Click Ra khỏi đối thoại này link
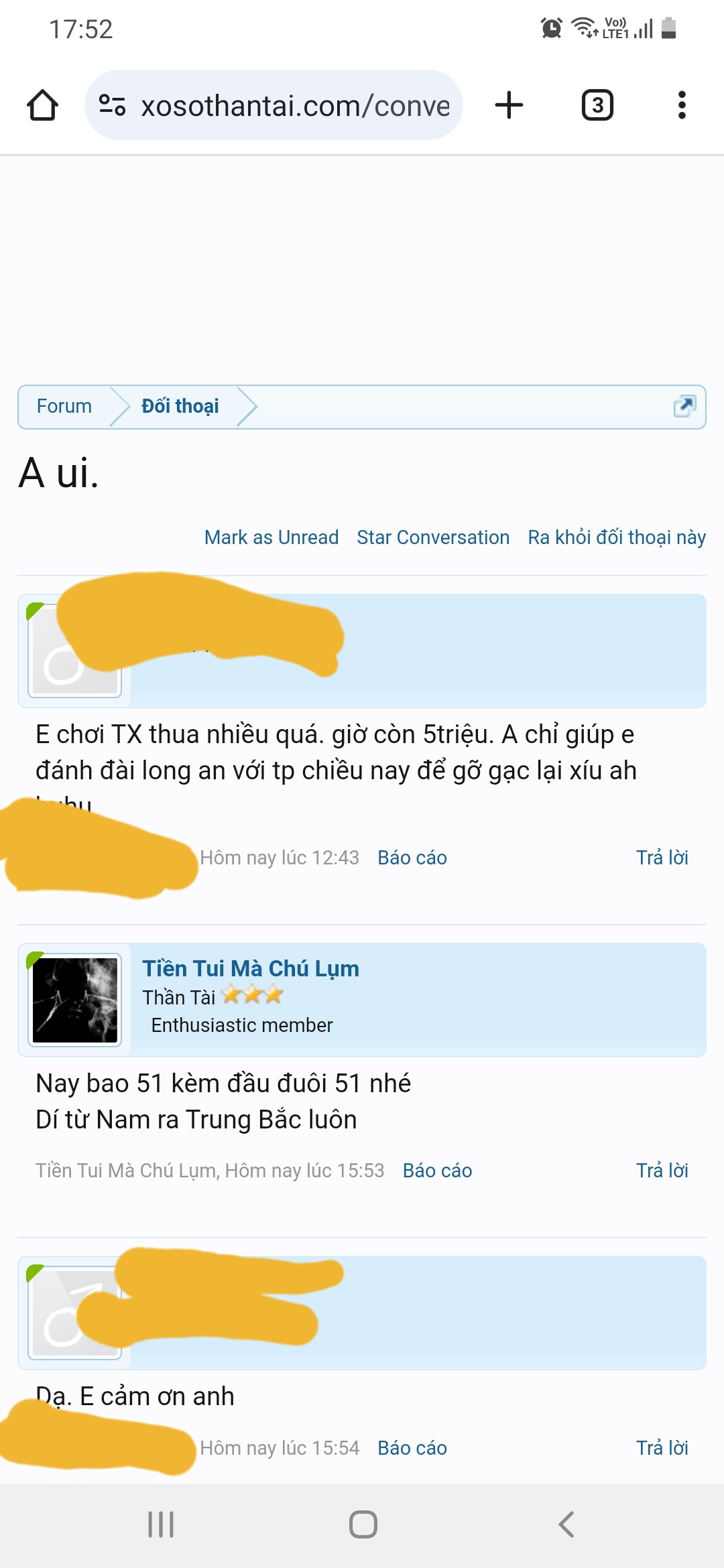 617,537
